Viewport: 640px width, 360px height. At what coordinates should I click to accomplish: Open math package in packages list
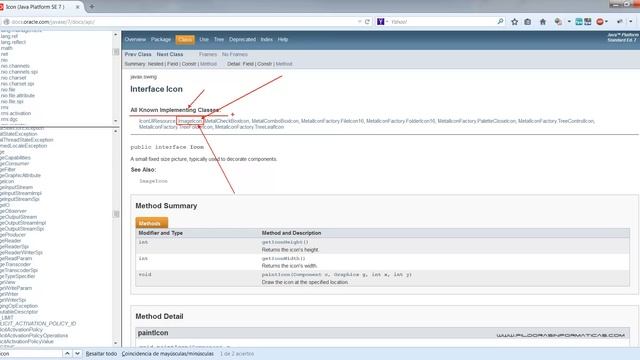7,48
